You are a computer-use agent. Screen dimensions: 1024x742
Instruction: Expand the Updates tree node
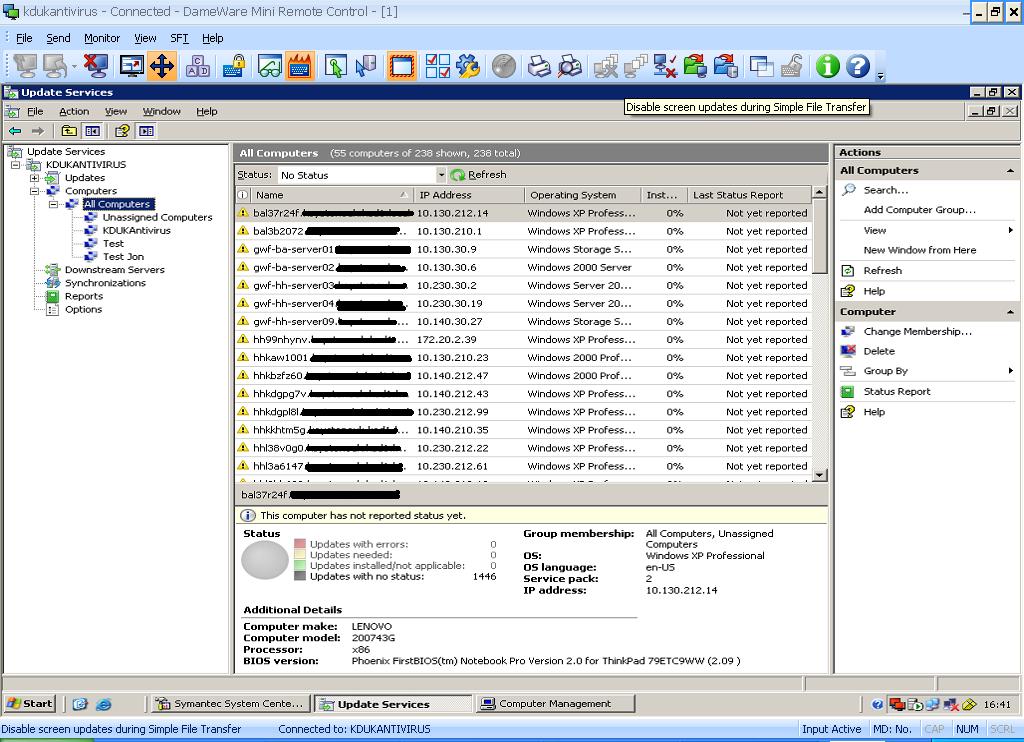[35, 178]
